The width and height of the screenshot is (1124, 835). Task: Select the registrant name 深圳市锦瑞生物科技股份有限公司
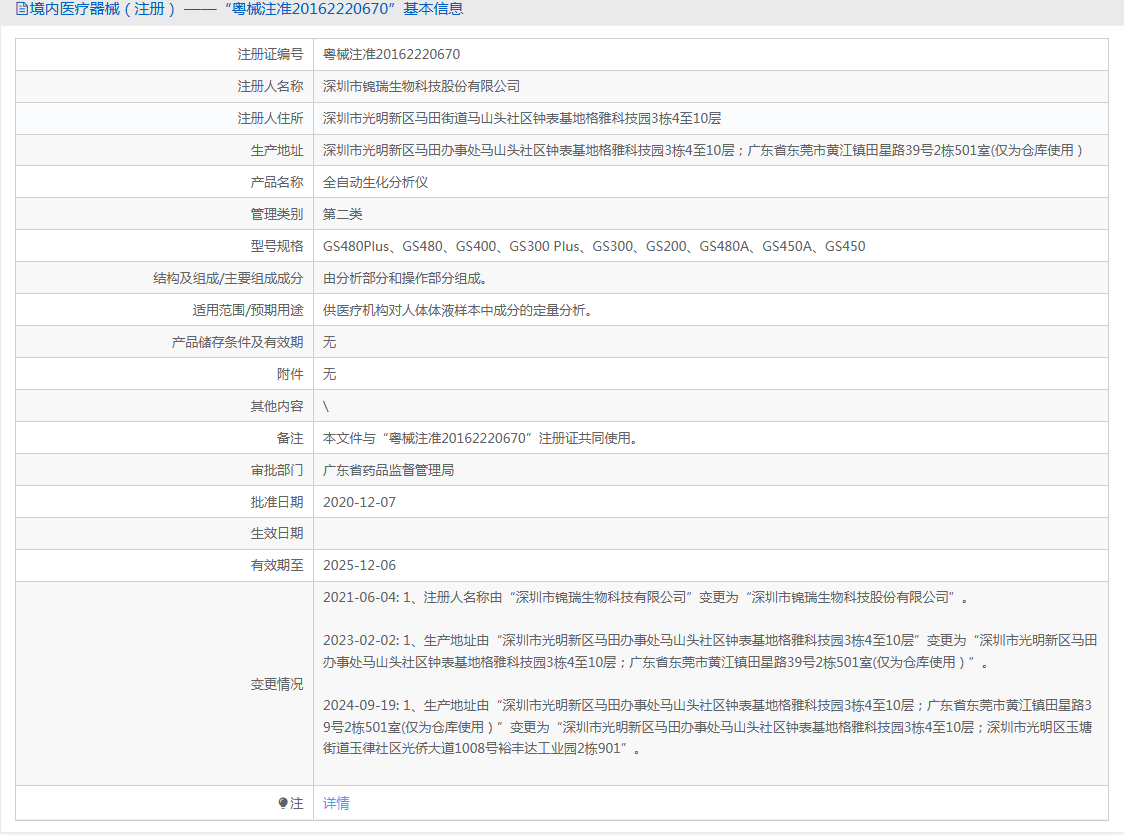pyautogui.click(x=422, y=87)
